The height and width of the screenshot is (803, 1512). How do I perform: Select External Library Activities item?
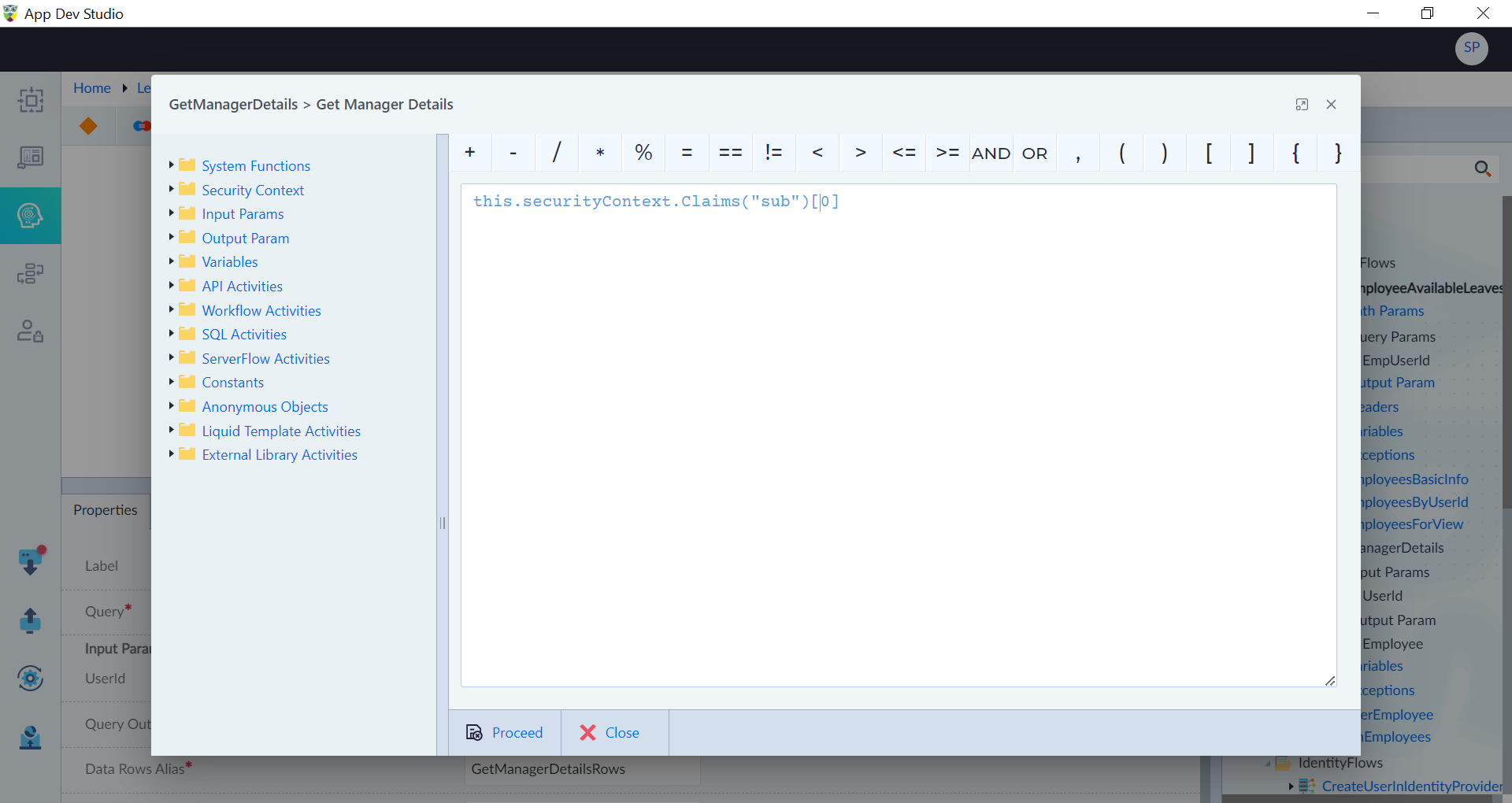point(280,455)
